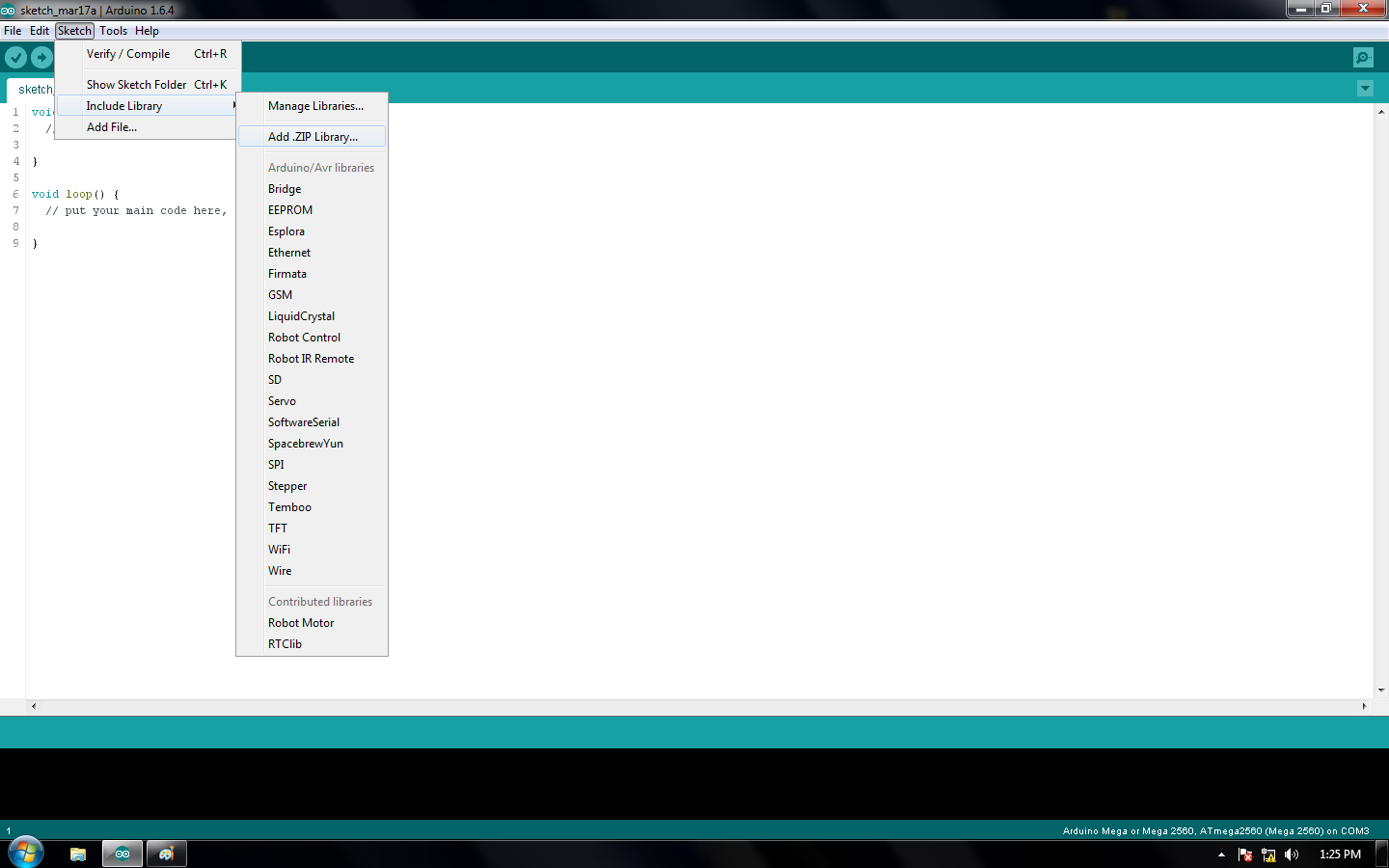1389x868 pixels.
Task: Open File Explorer from the taskbar
Action: pos(77,854)
